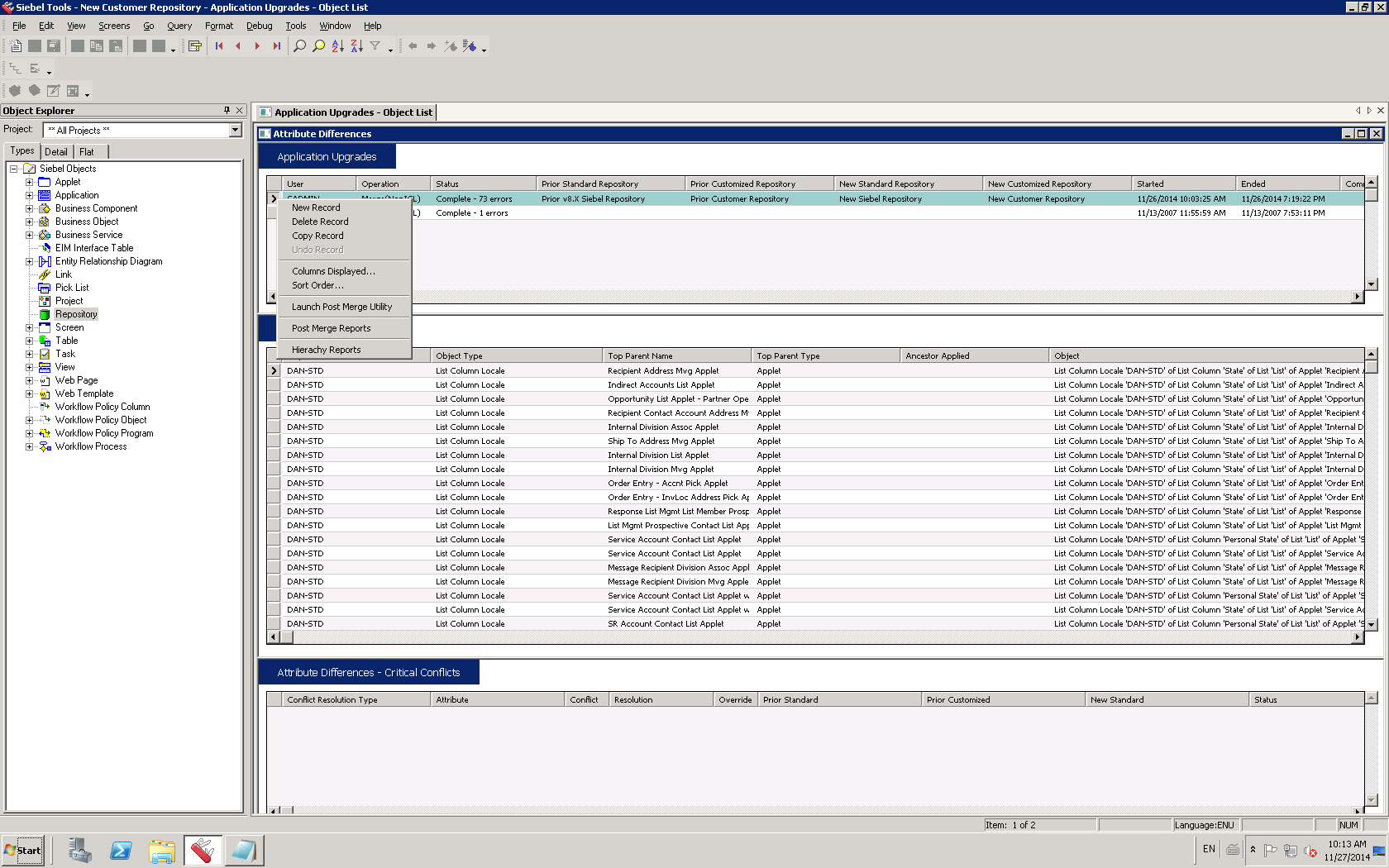Click the EN language indicator in tray
This screenshot has height=868, width=1389.
click(x=1209, y=849)
